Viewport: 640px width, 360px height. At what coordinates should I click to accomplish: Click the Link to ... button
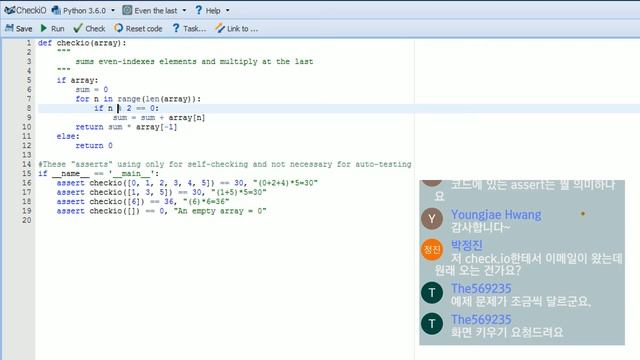tap(237, 29)
